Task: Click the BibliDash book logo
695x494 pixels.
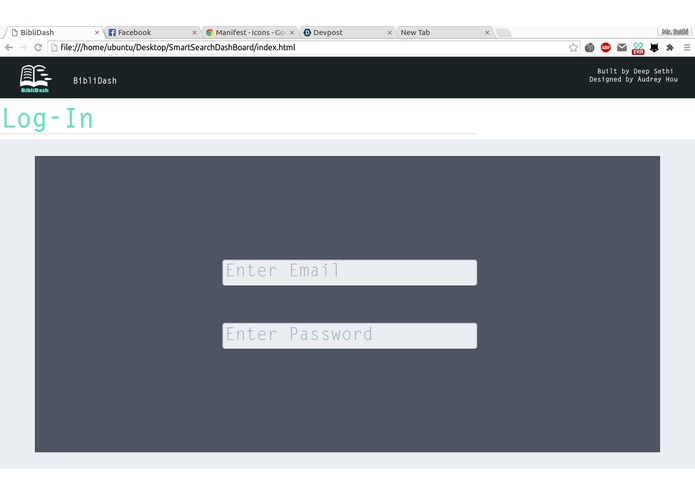Action: click(35, 78)
